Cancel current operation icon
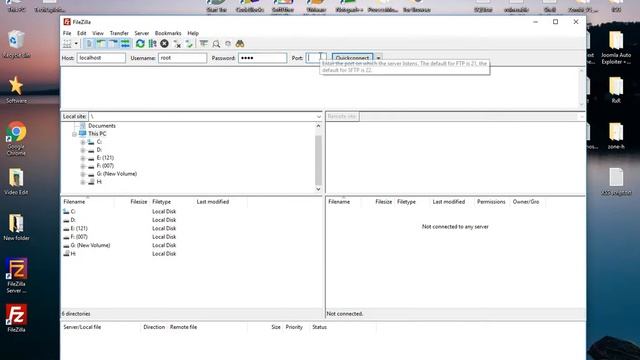Image resolution: width=640 pixels, height=360 pixels. pyautogui.click(x=164, y=44)
